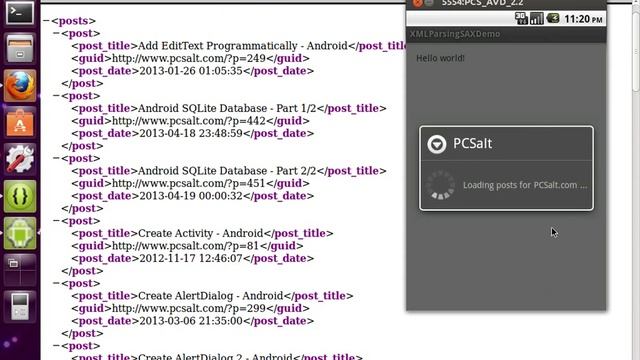
Task: Click post date 2013-04-19 00:00:32
Action: coord(191,196)
